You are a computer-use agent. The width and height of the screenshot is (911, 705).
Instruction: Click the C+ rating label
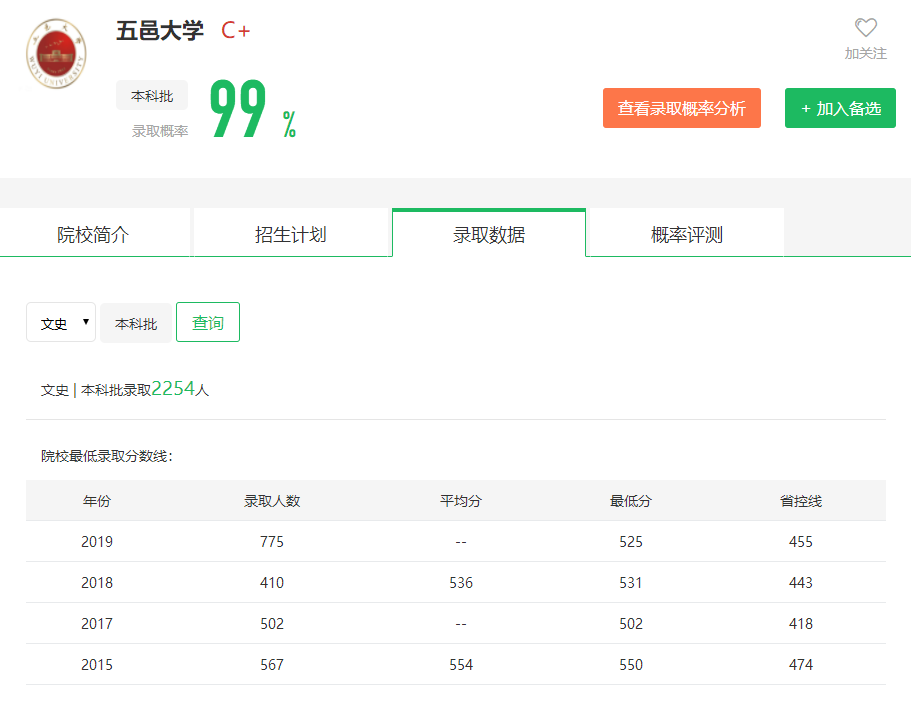pos(235,30)
